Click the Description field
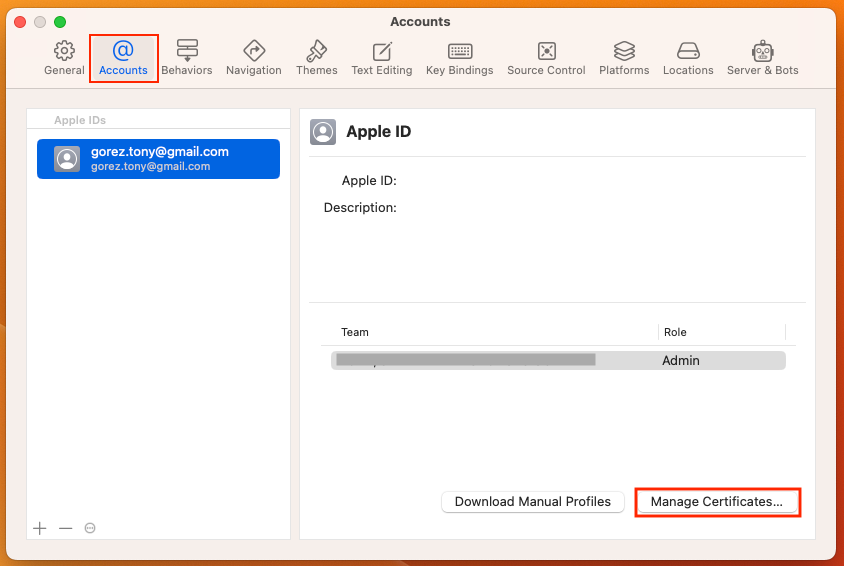Screen dimensions: 844x566 600,208
